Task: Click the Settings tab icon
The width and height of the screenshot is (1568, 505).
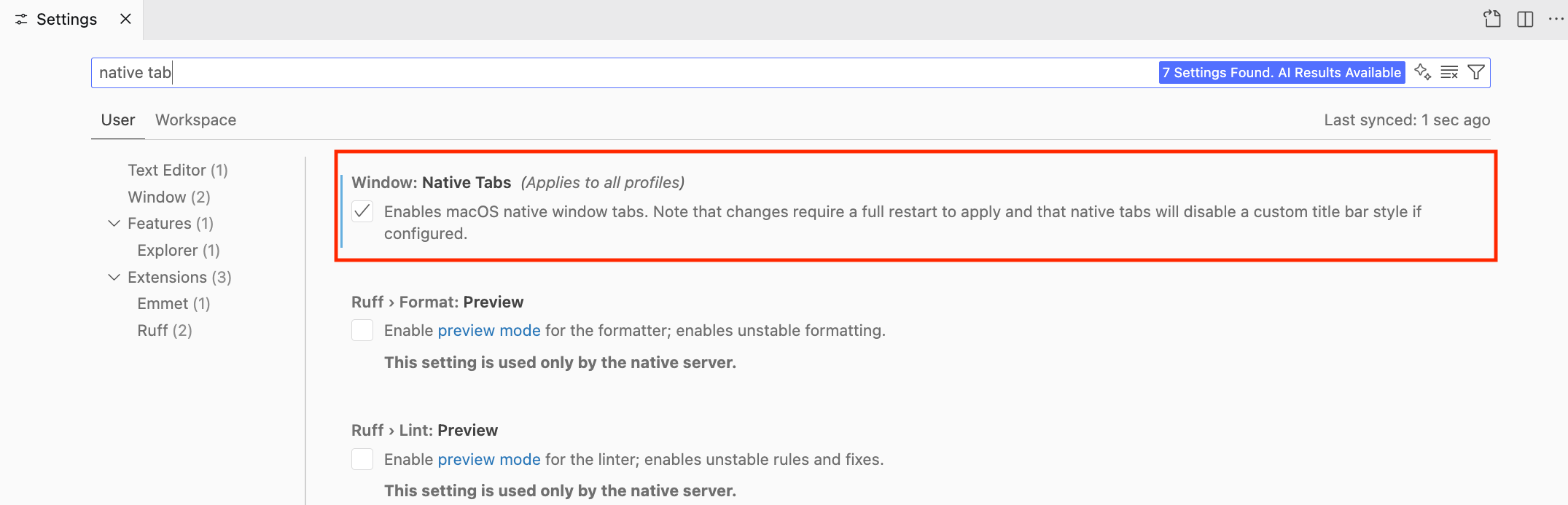Action: pyautogui.click(x=21, y=20)
